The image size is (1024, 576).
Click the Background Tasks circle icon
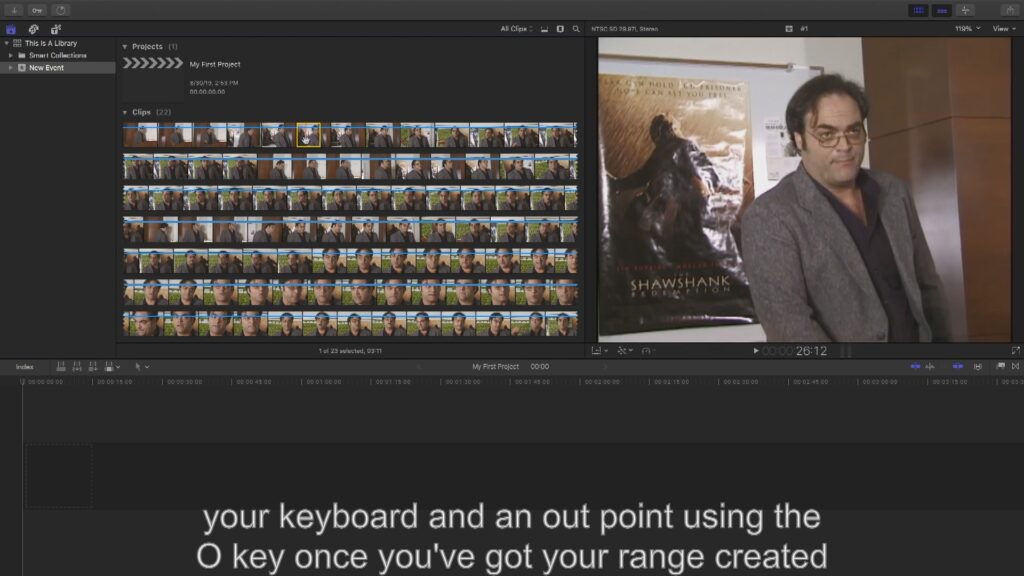(x=61, y=10)
